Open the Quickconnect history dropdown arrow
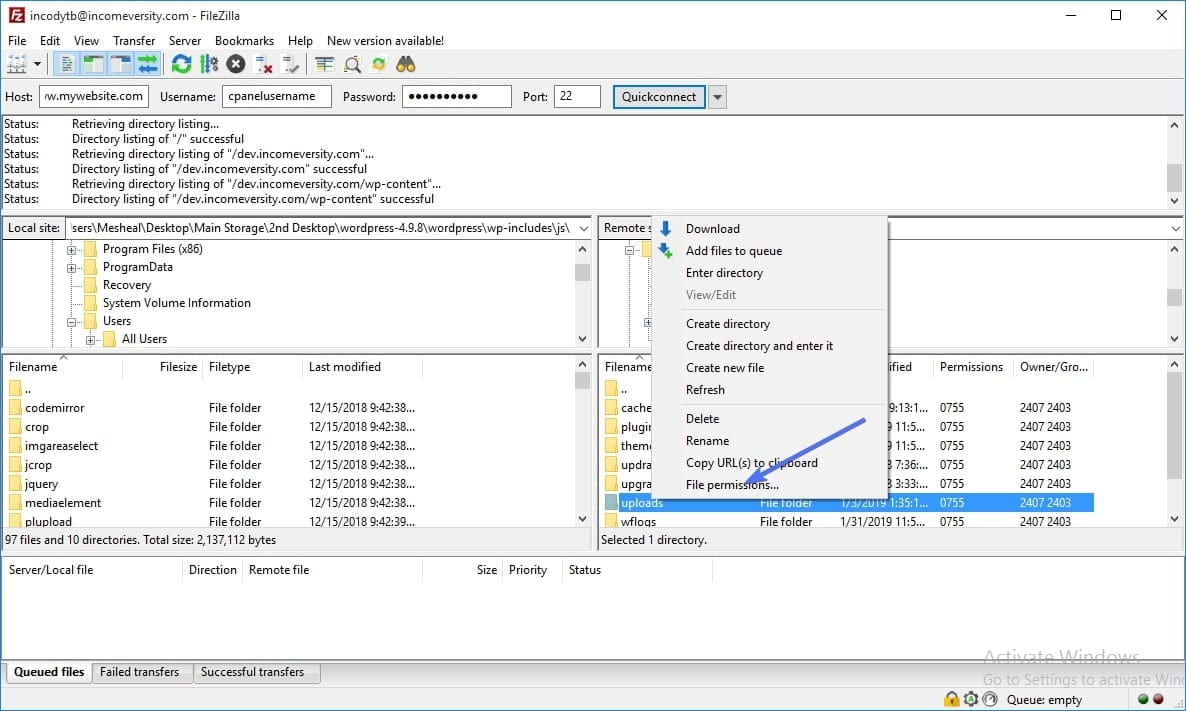This screenshot has width=1186, height=711. (x=717, y=97)
